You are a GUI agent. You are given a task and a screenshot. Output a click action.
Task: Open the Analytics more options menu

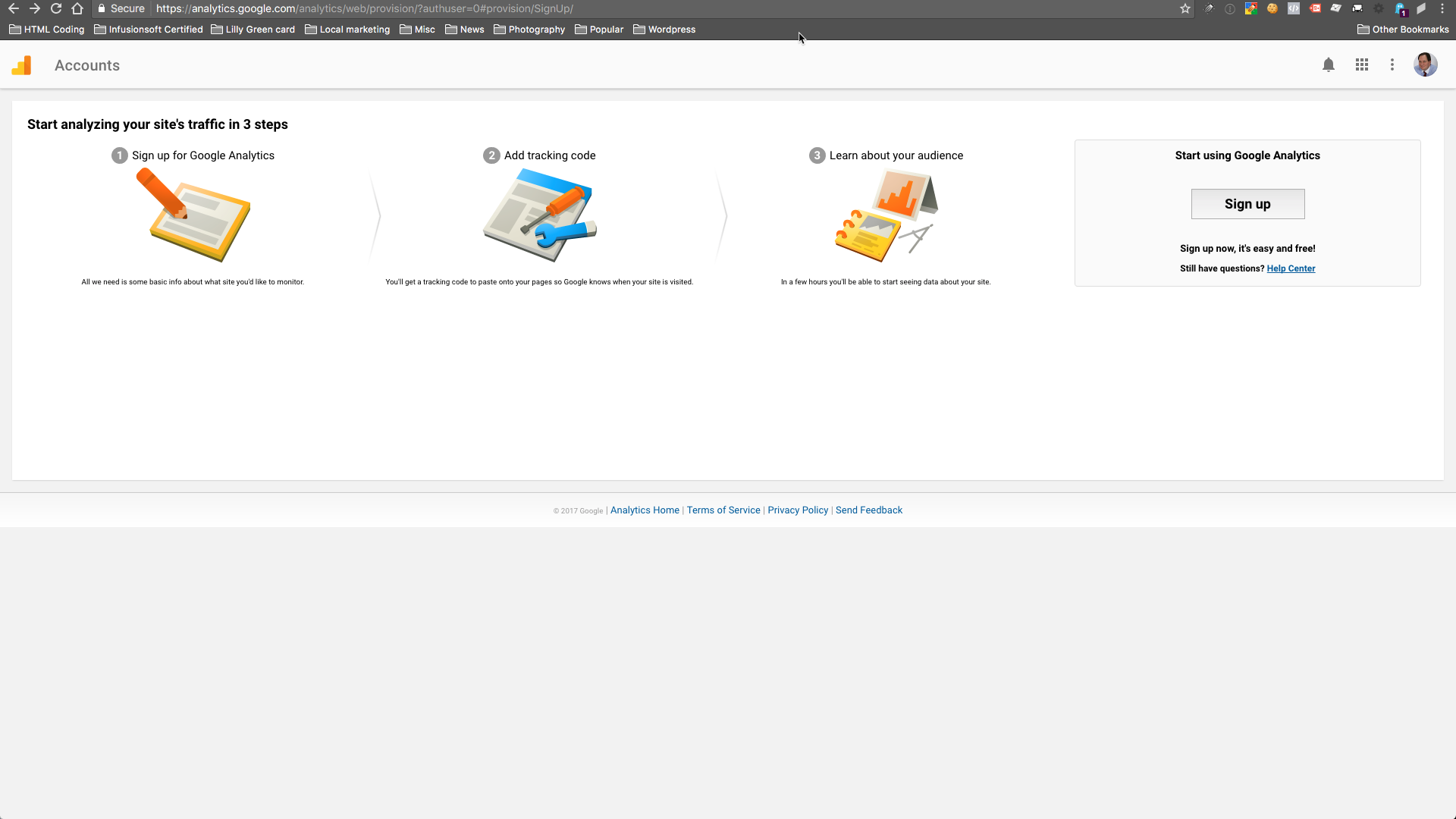tap(1392, 65)
